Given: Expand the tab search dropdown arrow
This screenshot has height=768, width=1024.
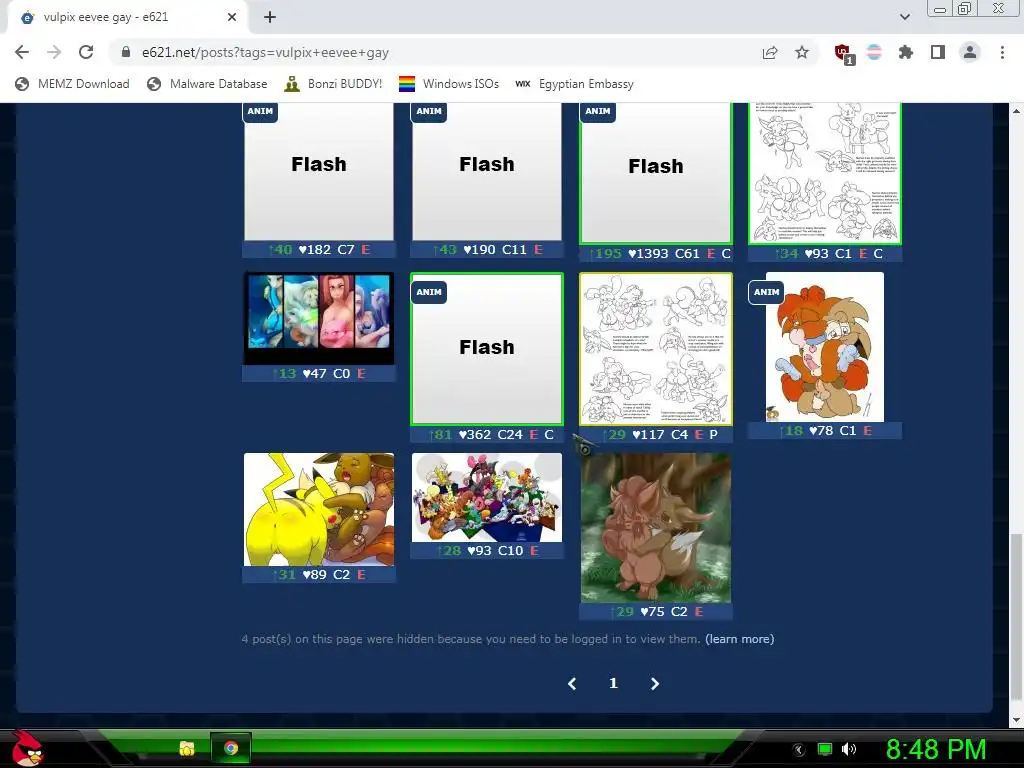Looking at the screenshot, I should tap(904, 17).
